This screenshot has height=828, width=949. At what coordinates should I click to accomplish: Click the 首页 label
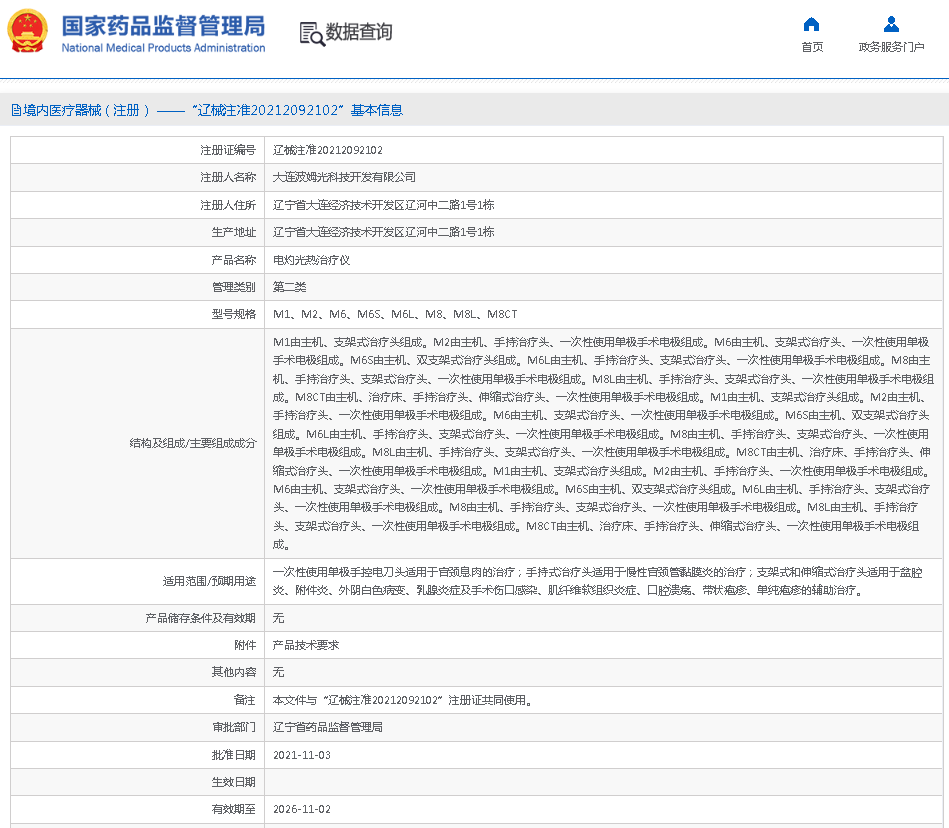pyautogui.click(x=812, y=47)
